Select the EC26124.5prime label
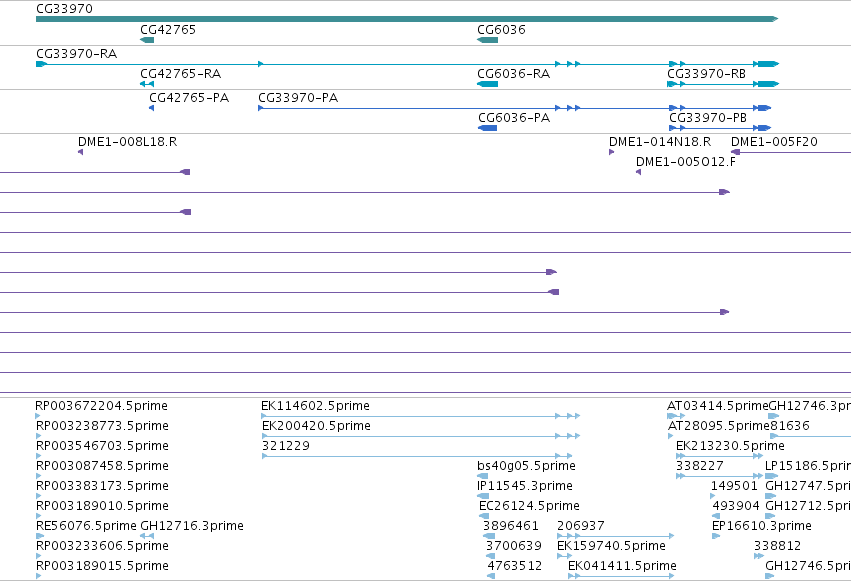The height and width of the screenshot is (581, 851). pos(529,507)
